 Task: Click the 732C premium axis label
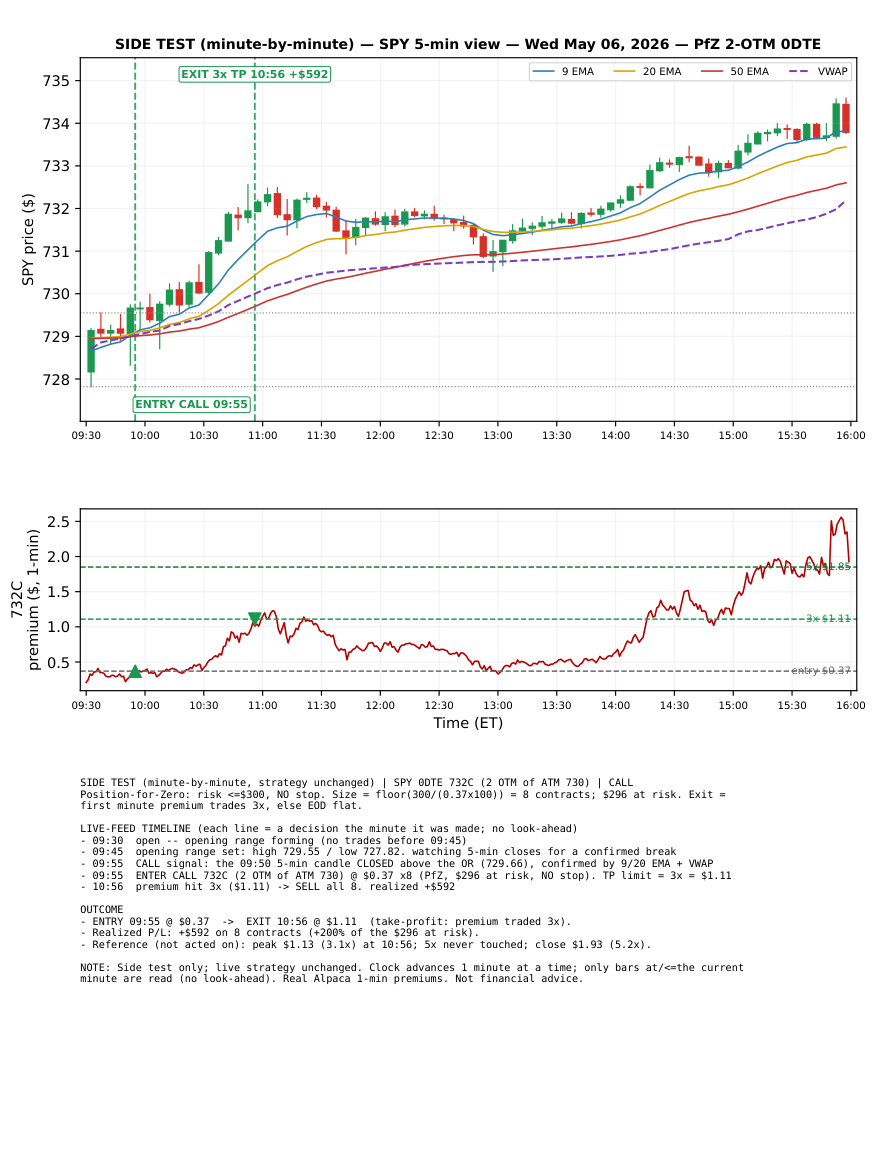point(25,600)
